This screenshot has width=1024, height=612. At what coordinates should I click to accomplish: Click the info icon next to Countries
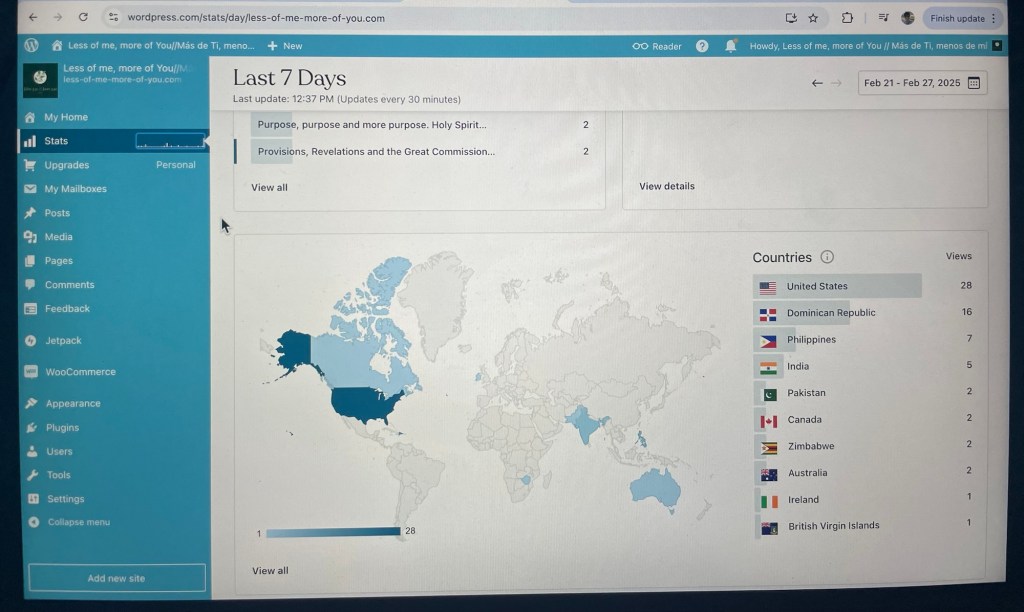coord(827,257)
